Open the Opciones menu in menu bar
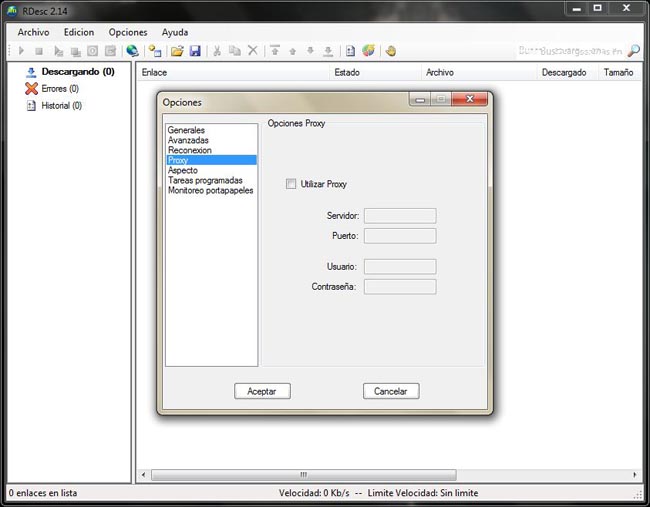This screenshot has width=650, height=507. pos(128,32)
